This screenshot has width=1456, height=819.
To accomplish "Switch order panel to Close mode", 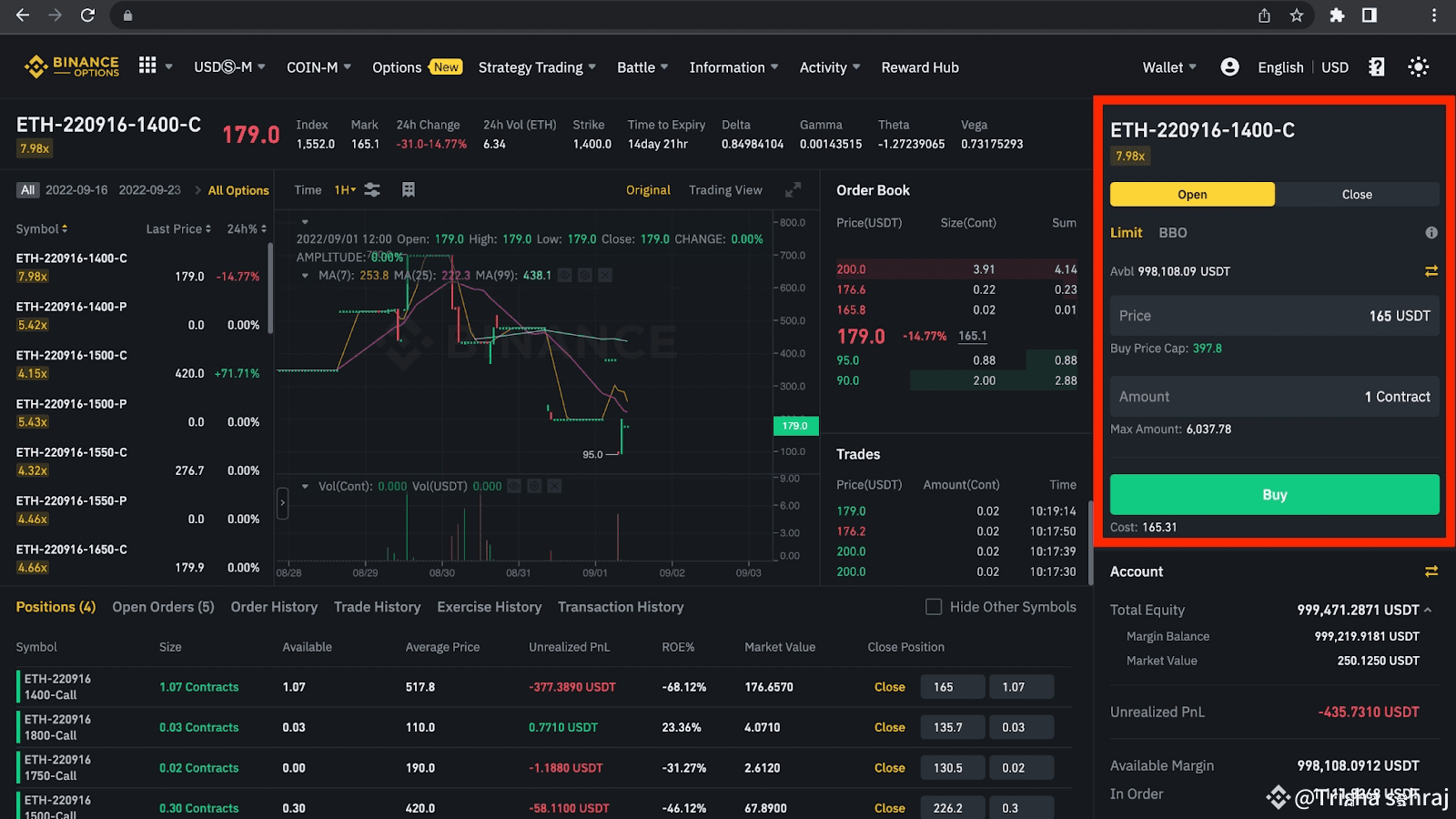I will tap(1356, 195).
